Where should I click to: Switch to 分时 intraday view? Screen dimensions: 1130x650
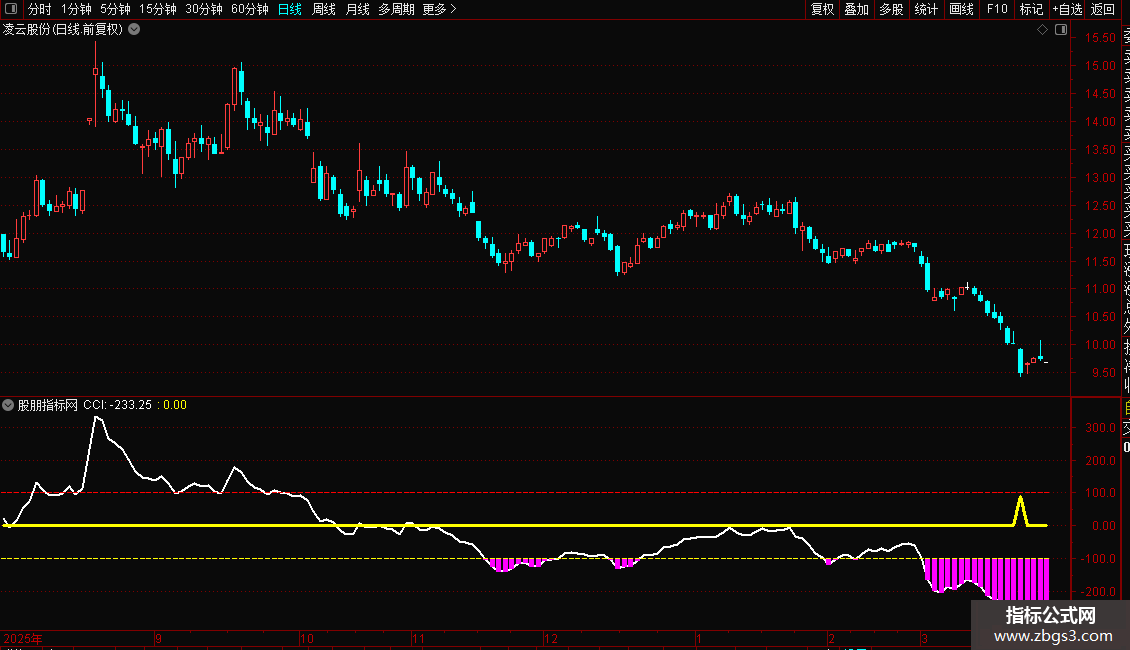(40, 9)
